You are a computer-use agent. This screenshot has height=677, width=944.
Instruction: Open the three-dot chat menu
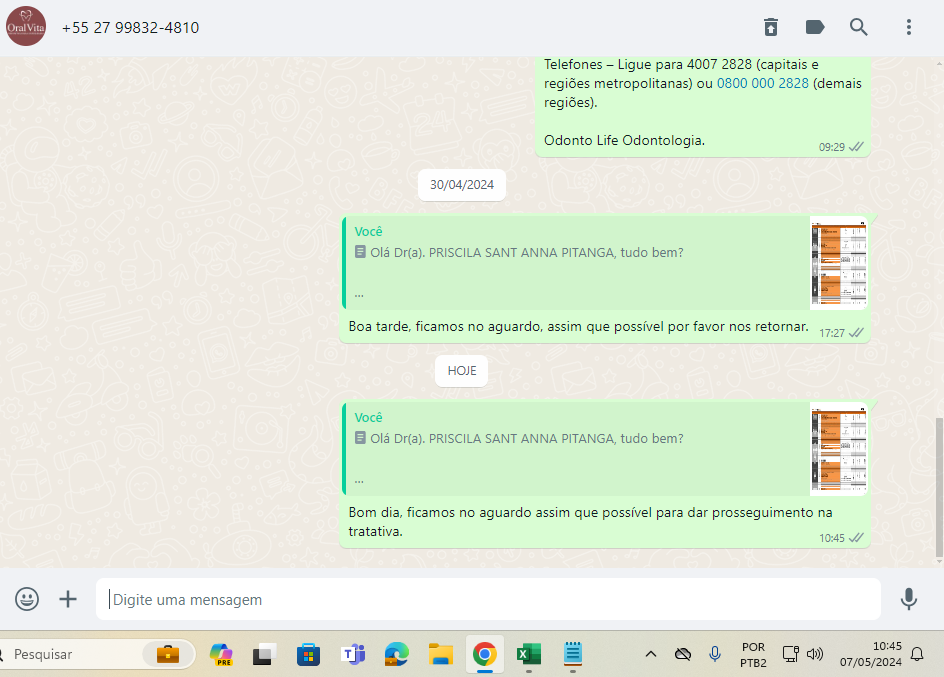click(908, 27)
